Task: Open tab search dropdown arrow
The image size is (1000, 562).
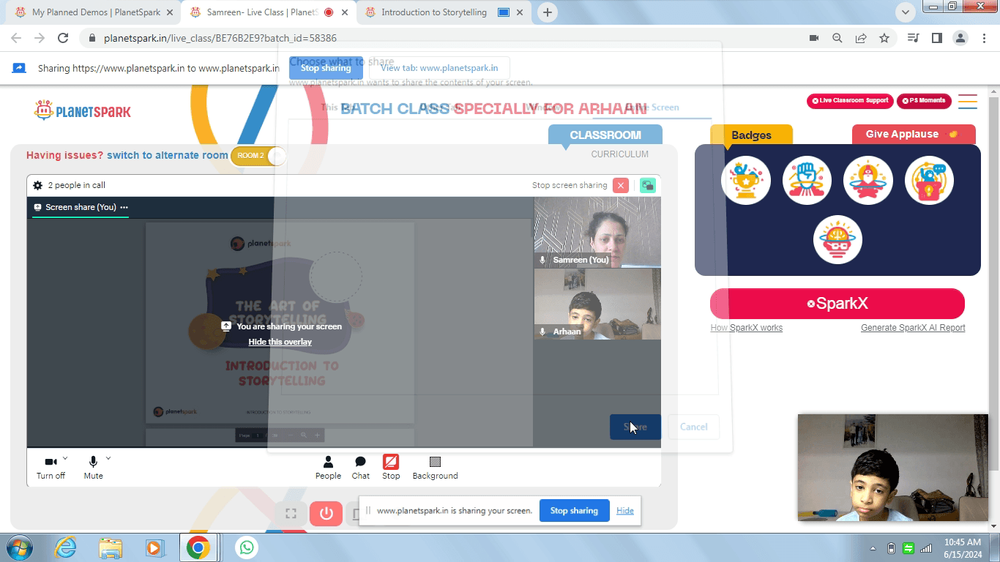Action: [905, 12]
